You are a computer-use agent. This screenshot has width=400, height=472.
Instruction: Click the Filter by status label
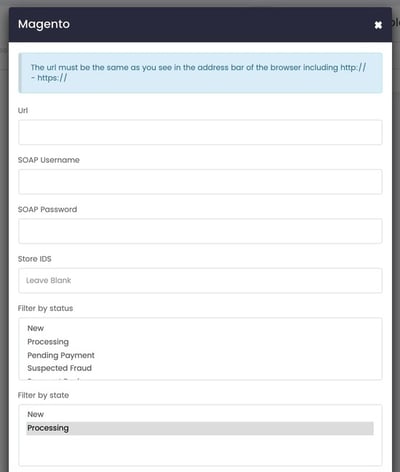tap(45, 308)
